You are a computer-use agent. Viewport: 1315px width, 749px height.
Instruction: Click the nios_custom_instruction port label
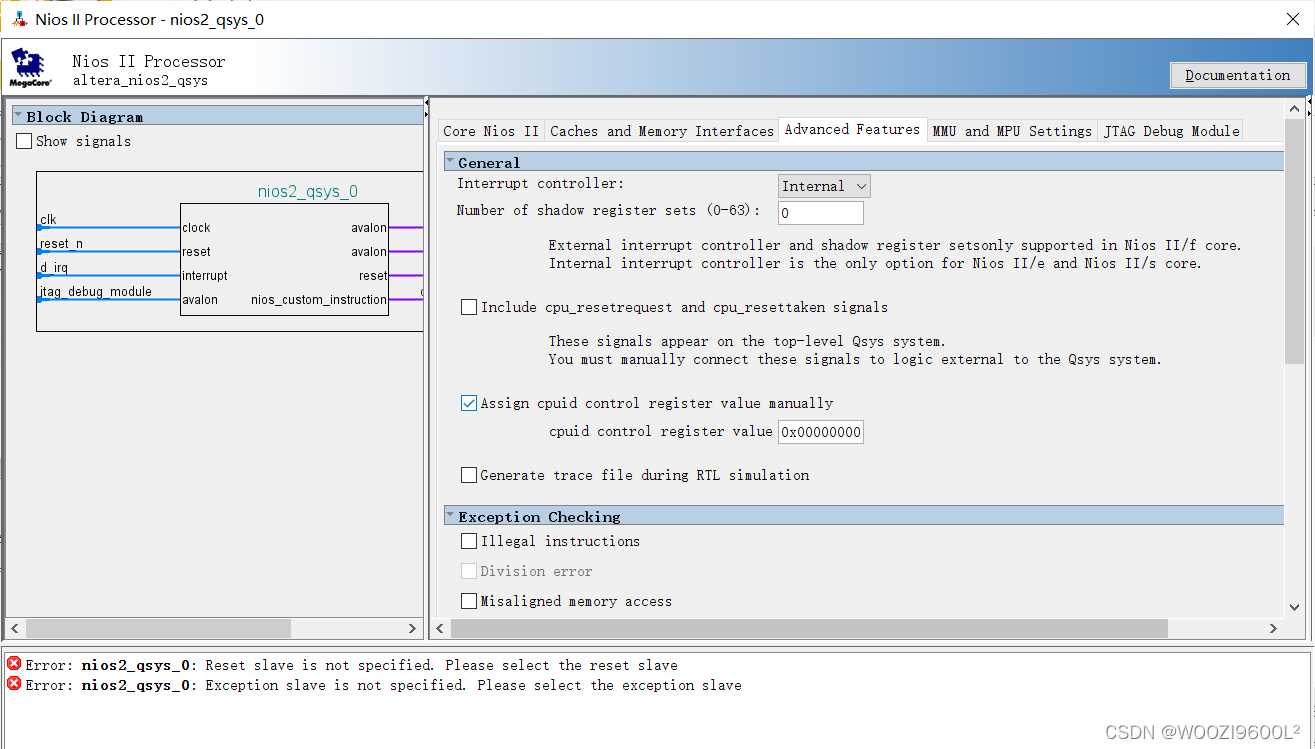[x=319, y=300]
